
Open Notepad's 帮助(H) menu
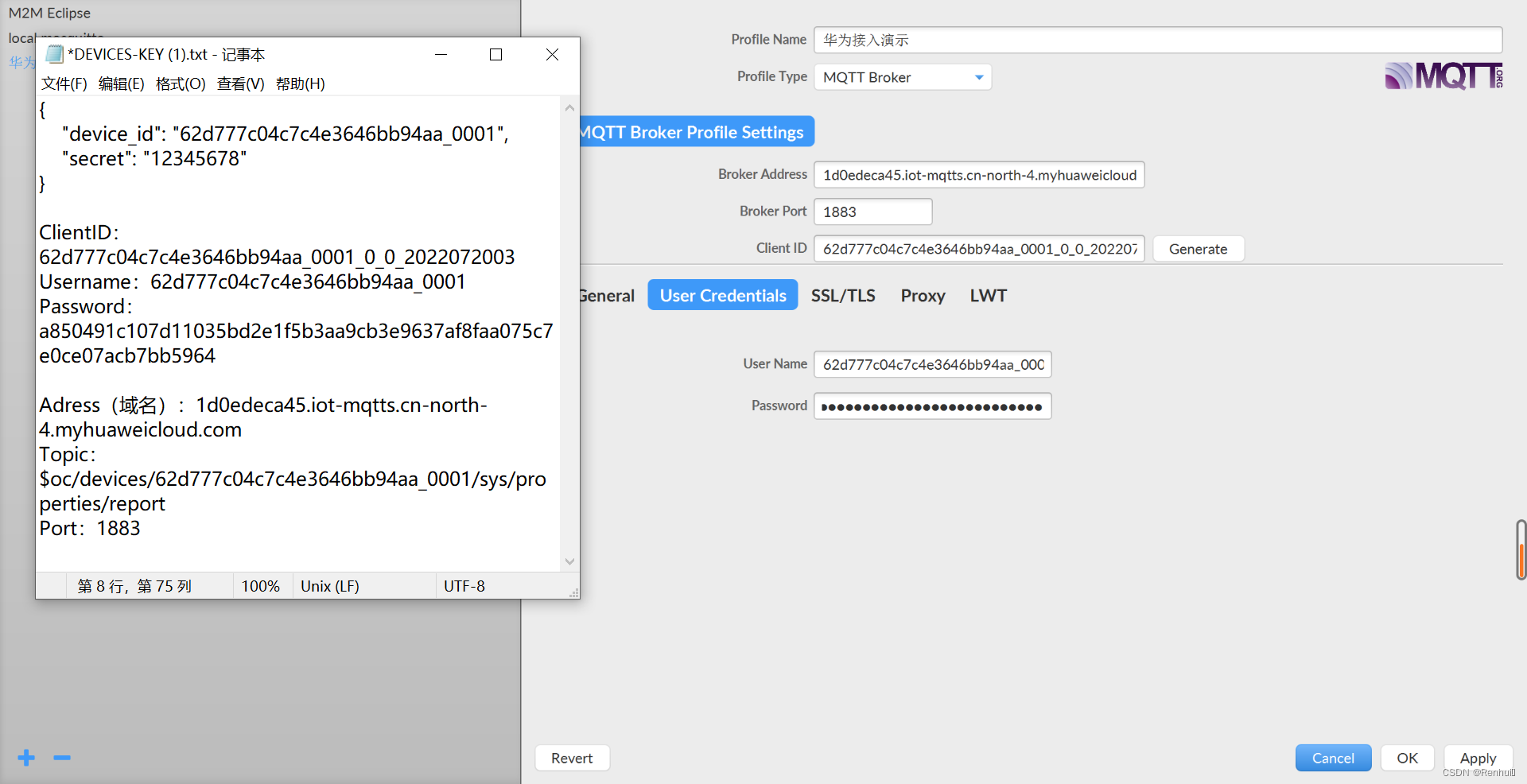301,83
